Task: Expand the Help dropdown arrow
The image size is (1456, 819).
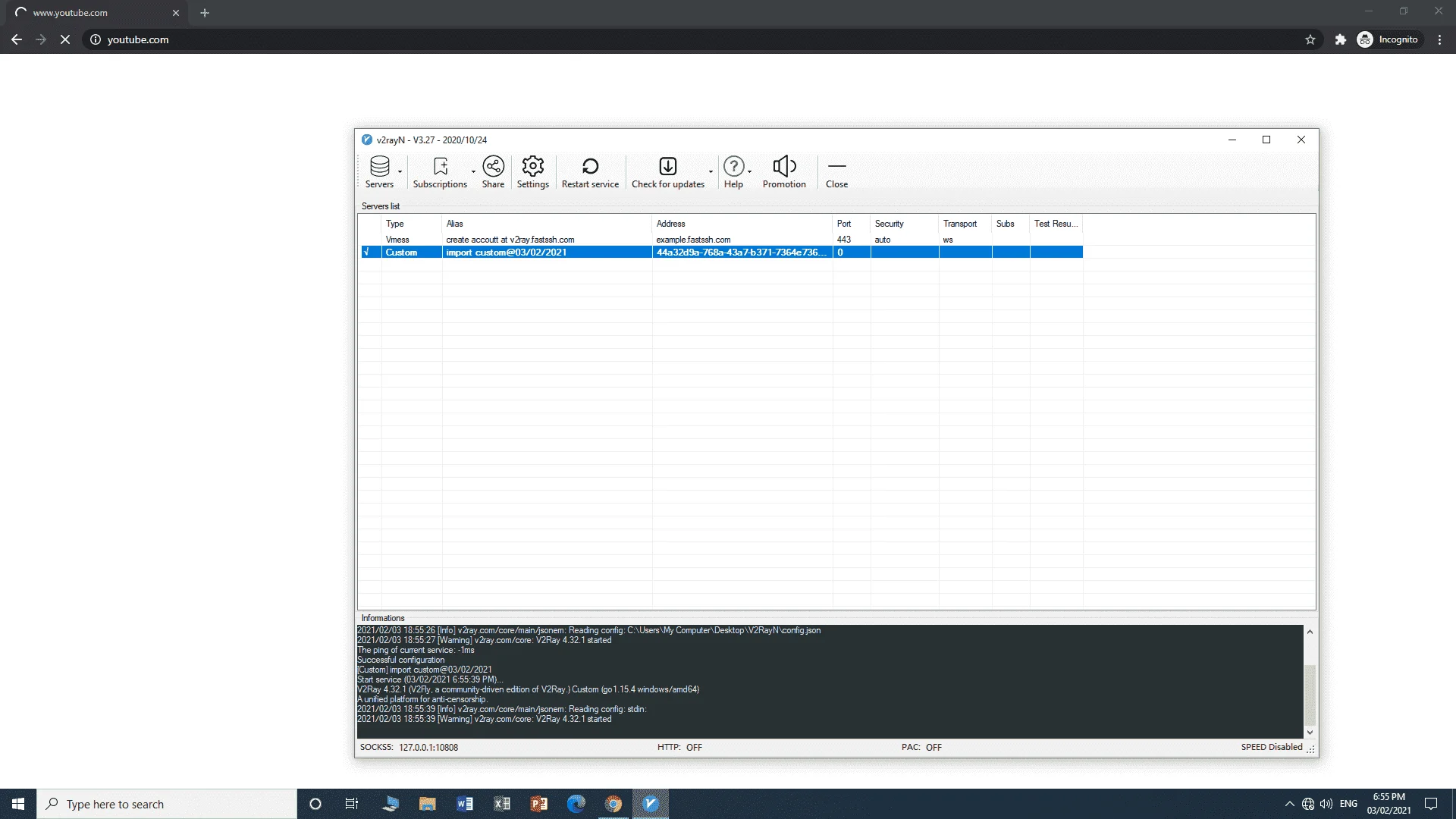Action: pyautogui.click(x=750, y=172)
